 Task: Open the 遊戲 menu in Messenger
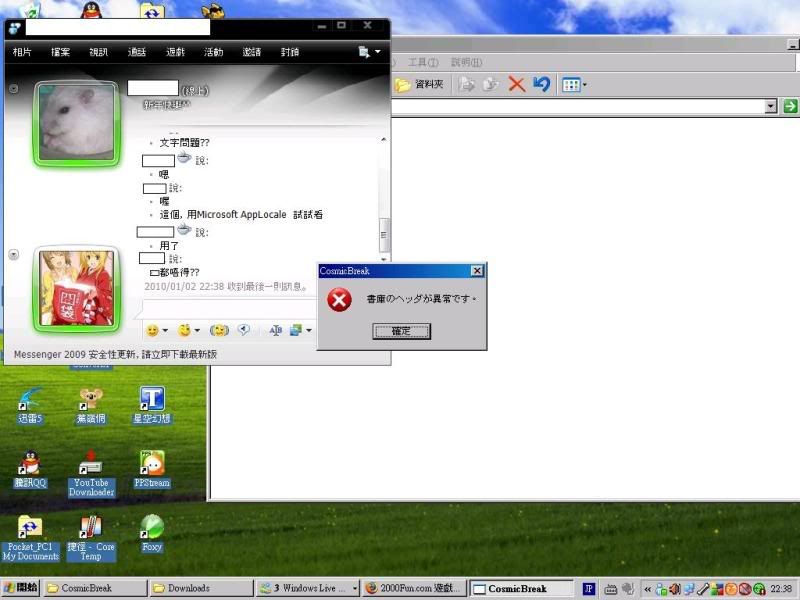[175, 52]
